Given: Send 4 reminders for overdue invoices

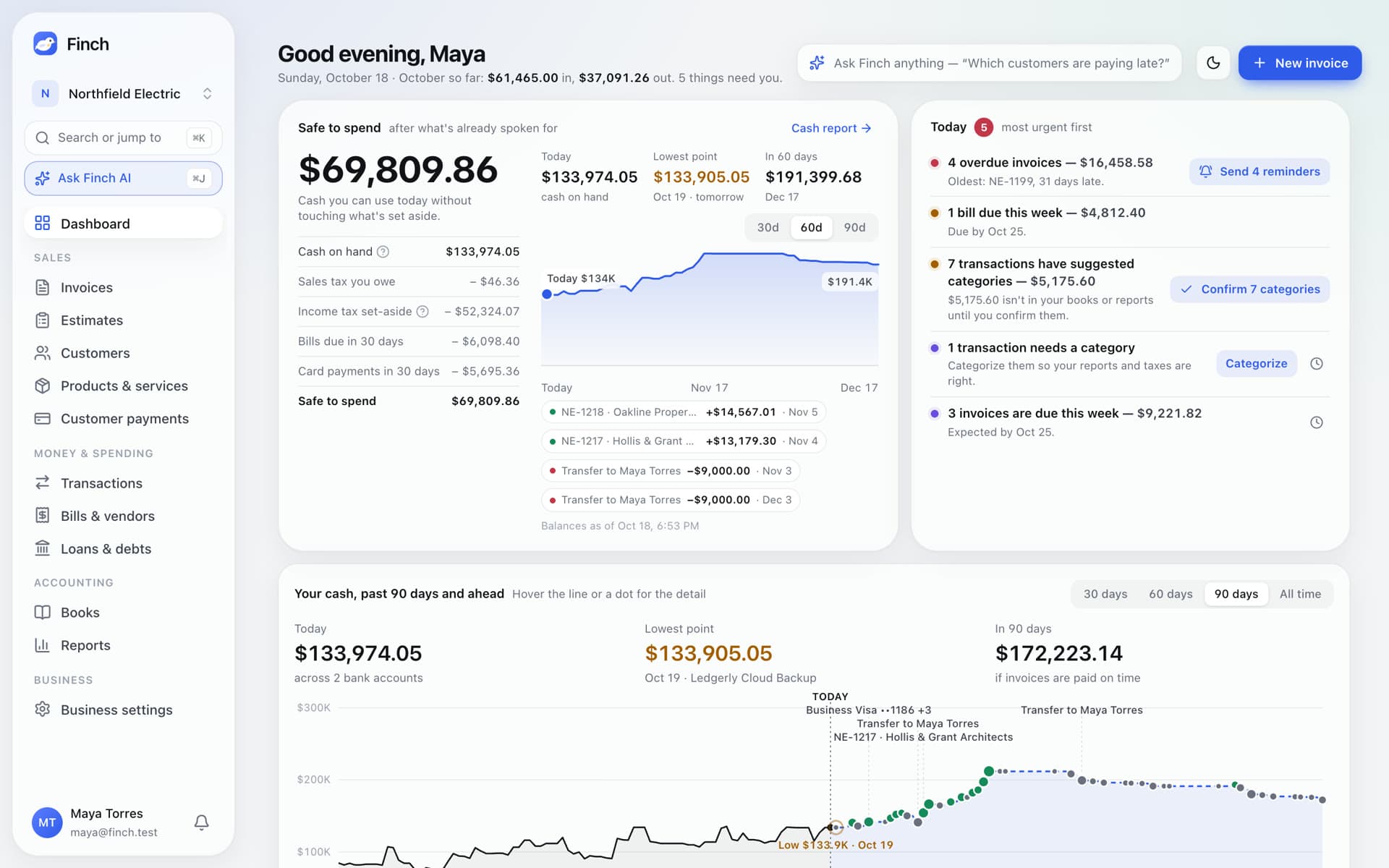Looking at the screenshot, I should 1259,171.
